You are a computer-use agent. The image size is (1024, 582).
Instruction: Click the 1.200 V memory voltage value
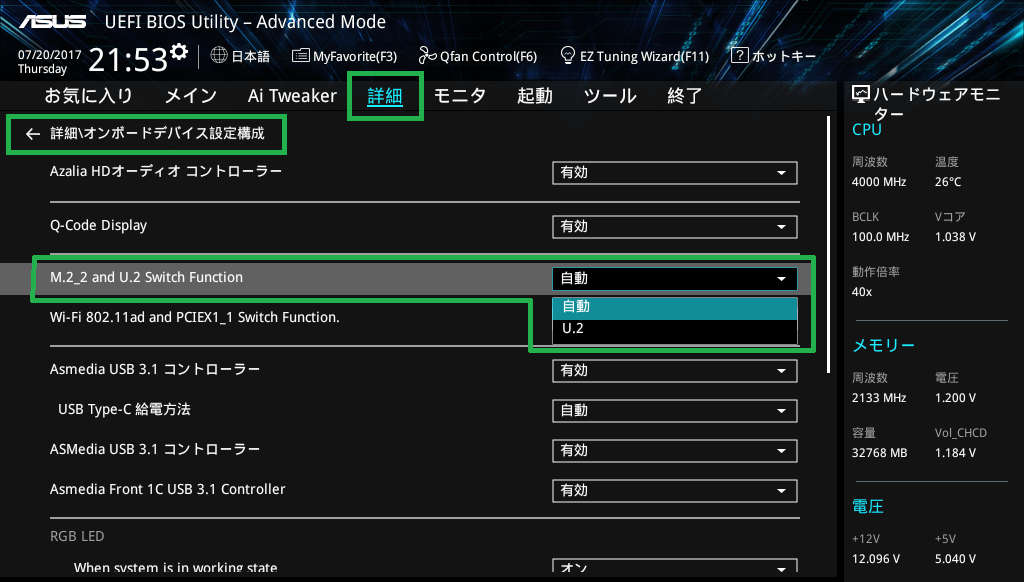pos(955,398)
